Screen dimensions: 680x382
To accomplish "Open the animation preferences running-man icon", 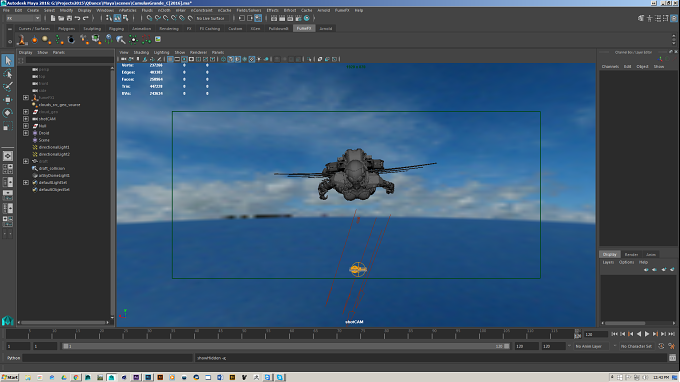I will 671,346.
